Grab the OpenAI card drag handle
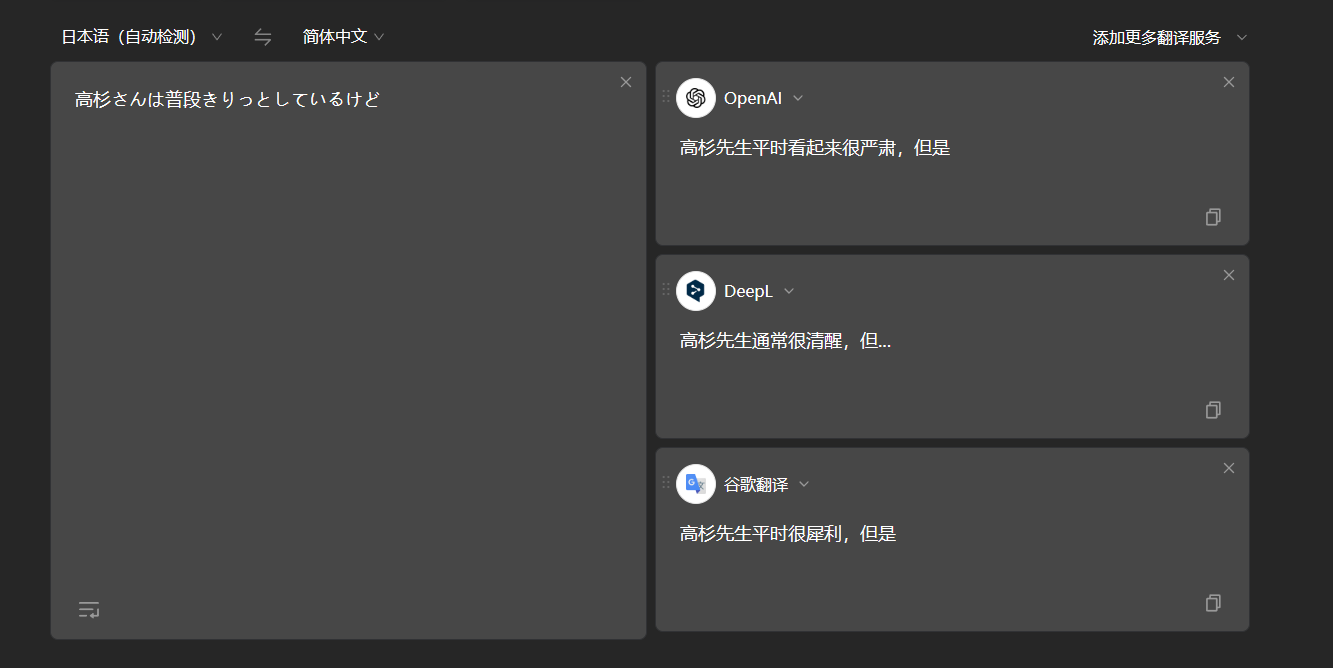The height and width of the screenshot is (668, 1333). (666, 96)
